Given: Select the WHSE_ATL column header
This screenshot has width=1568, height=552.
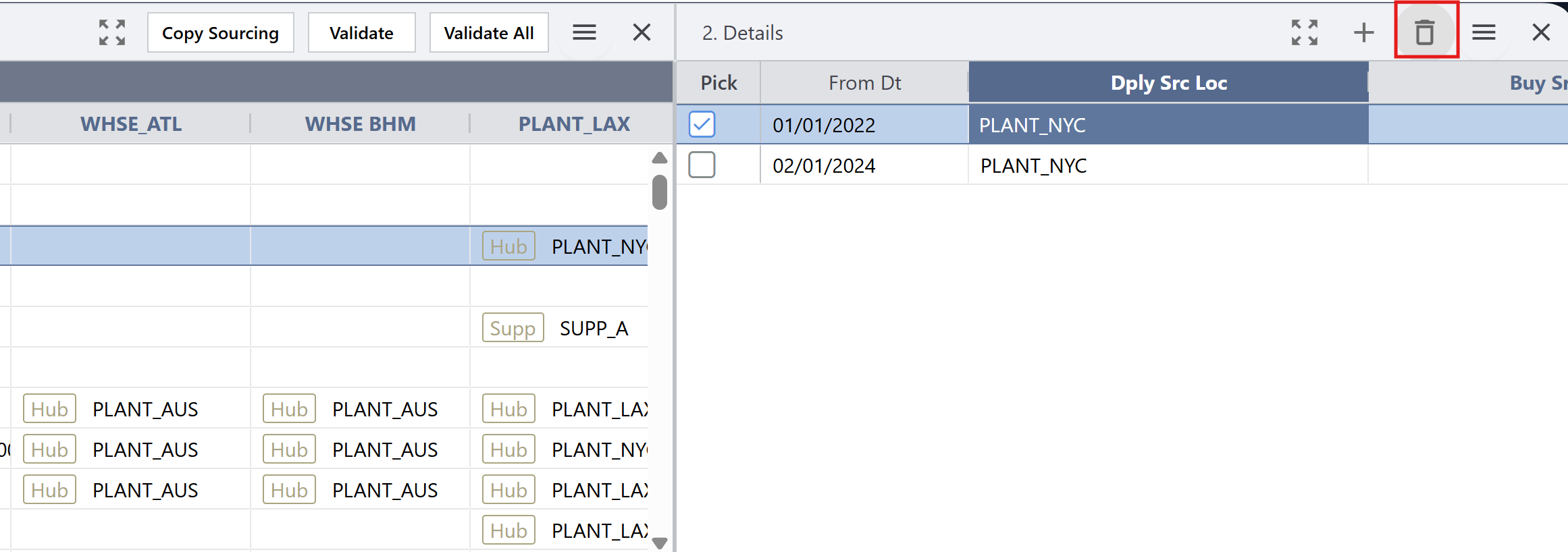Looking at the screenshot, I should pyautogui.click(x=131, y=124).
